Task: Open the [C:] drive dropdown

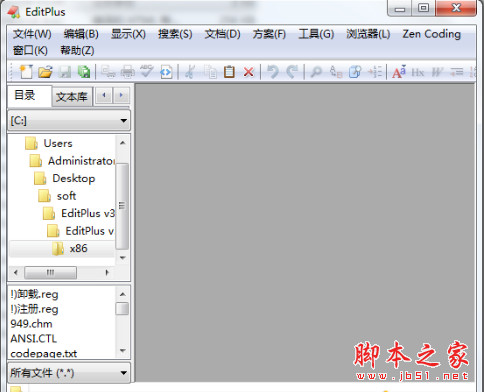Action: pos(69,120)
